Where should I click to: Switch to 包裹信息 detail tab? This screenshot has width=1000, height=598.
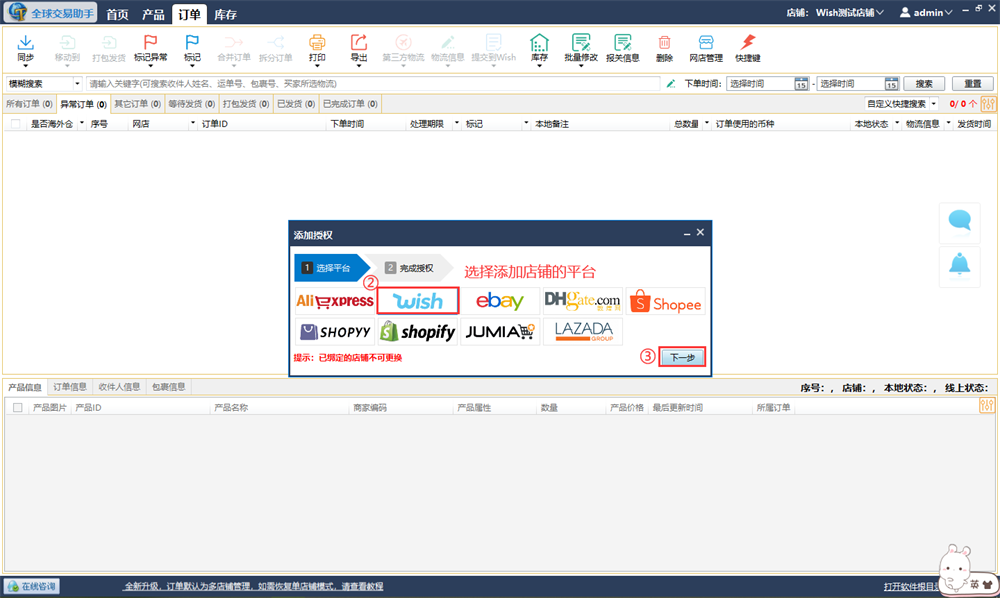pyautogui.click(x=168, y=387)
